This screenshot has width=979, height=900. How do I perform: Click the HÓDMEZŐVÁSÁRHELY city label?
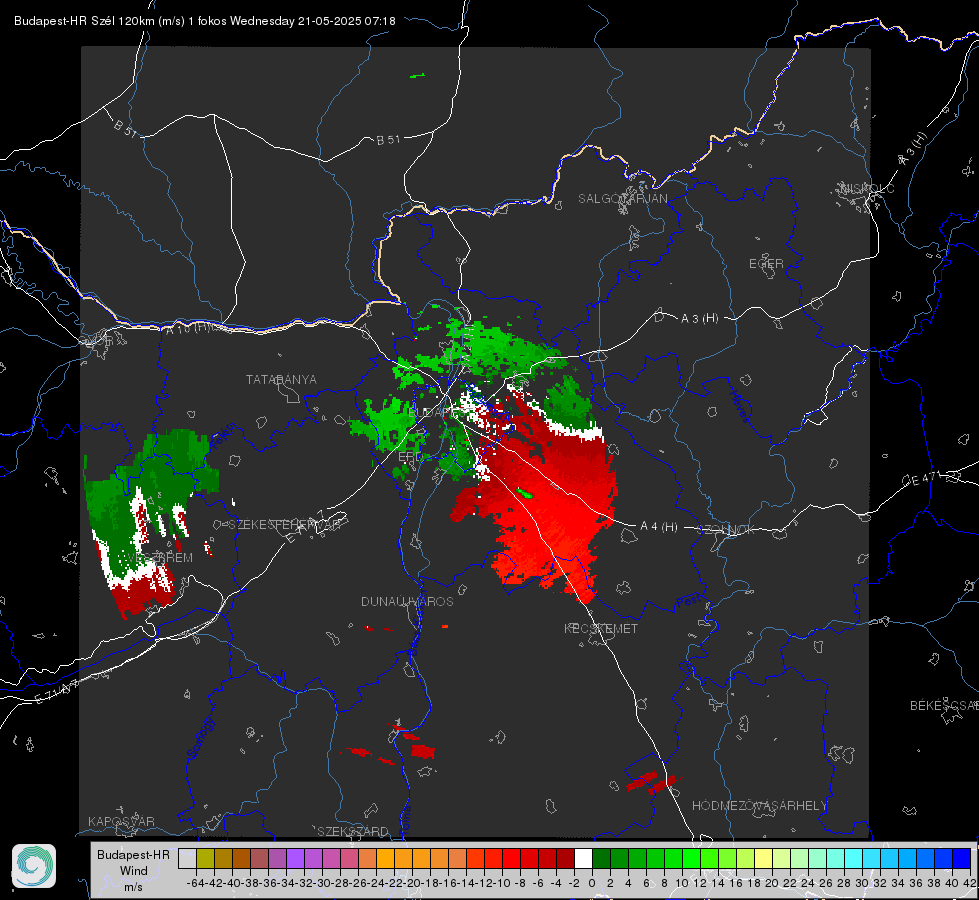point(759,806)
